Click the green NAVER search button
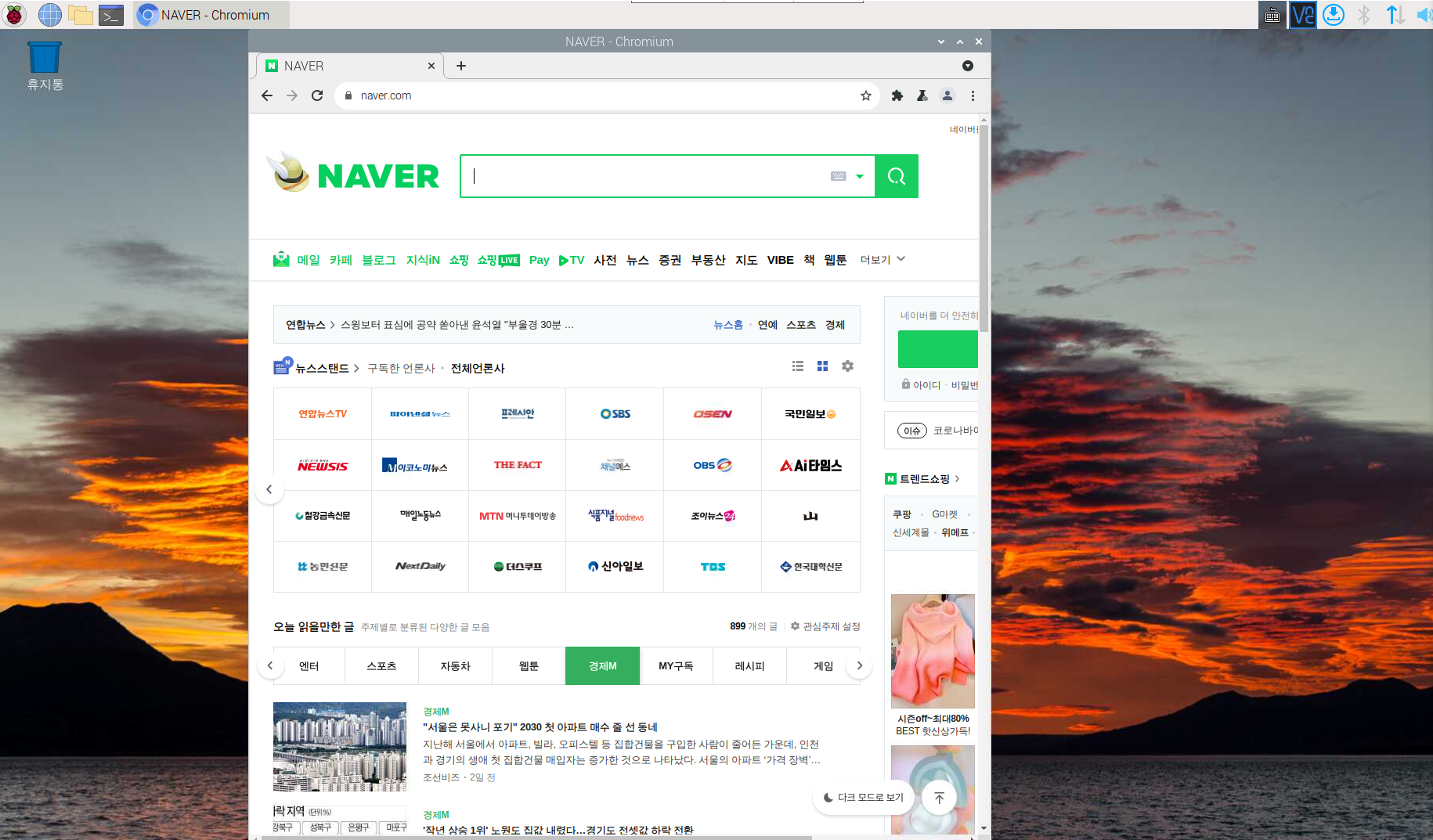Viewport: 1433px width, 840px height. (x=897, y=176)
